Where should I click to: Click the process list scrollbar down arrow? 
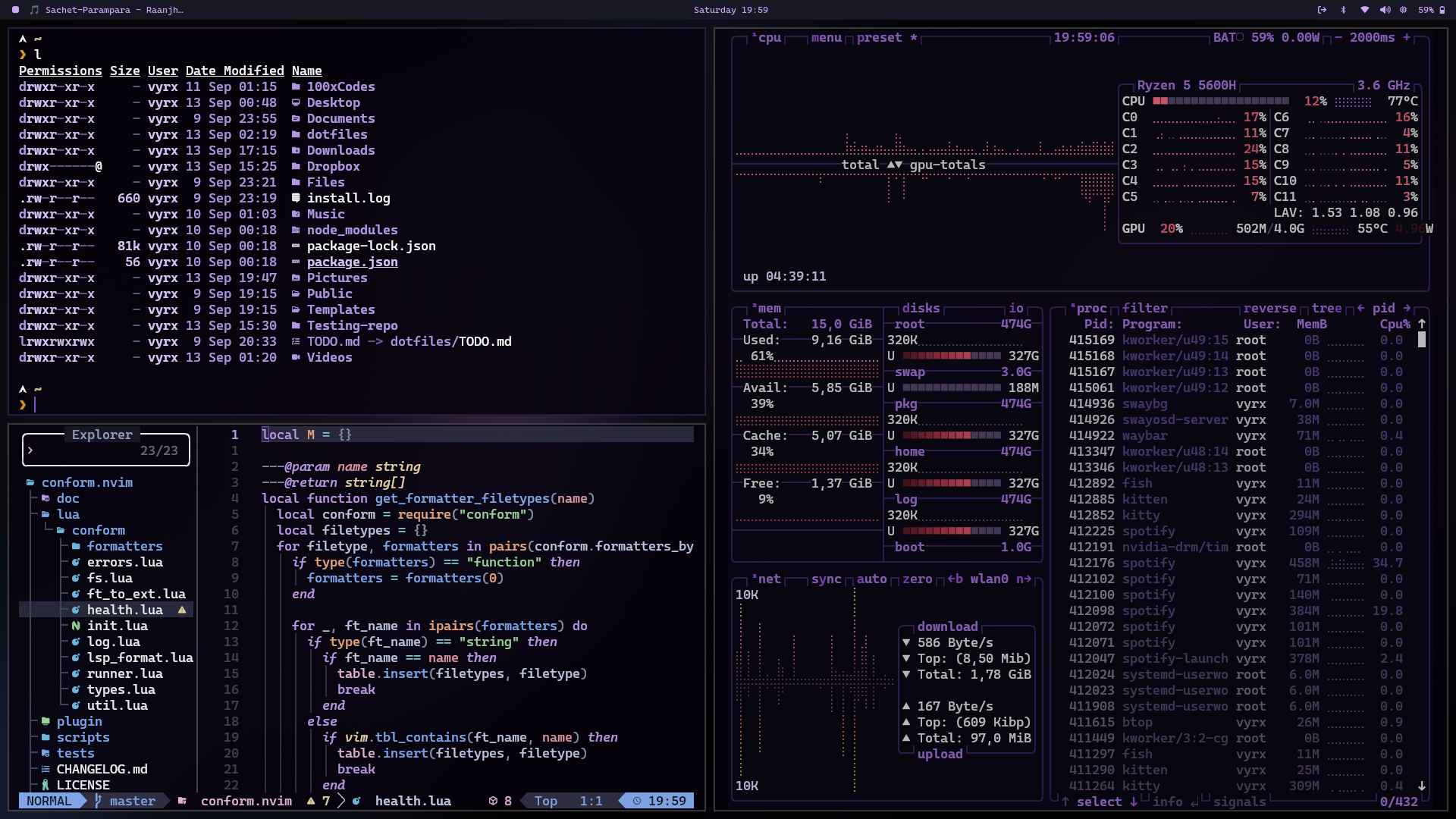1422,786
